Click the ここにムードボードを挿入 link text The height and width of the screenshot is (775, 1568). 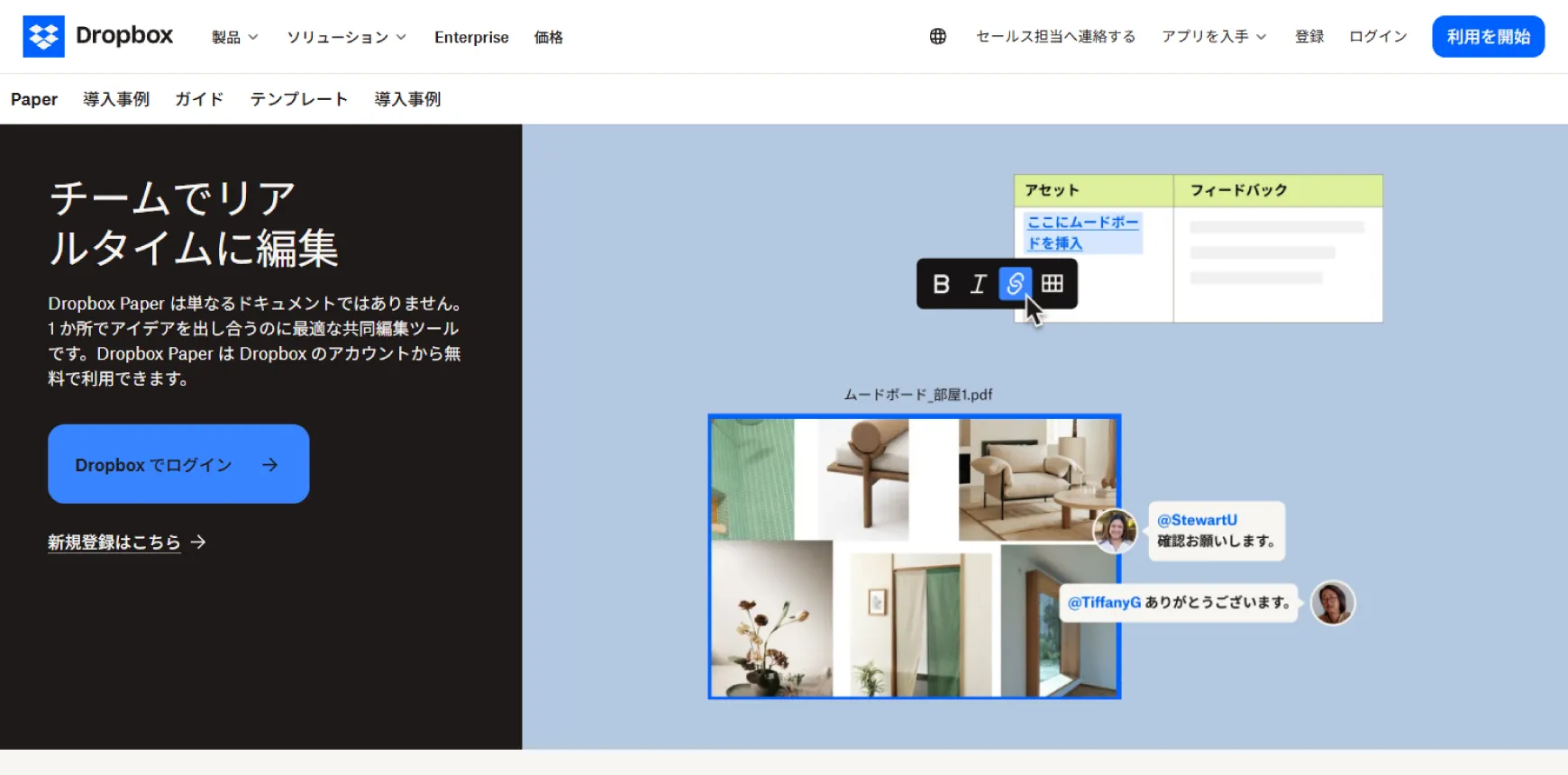point(1083,232)
